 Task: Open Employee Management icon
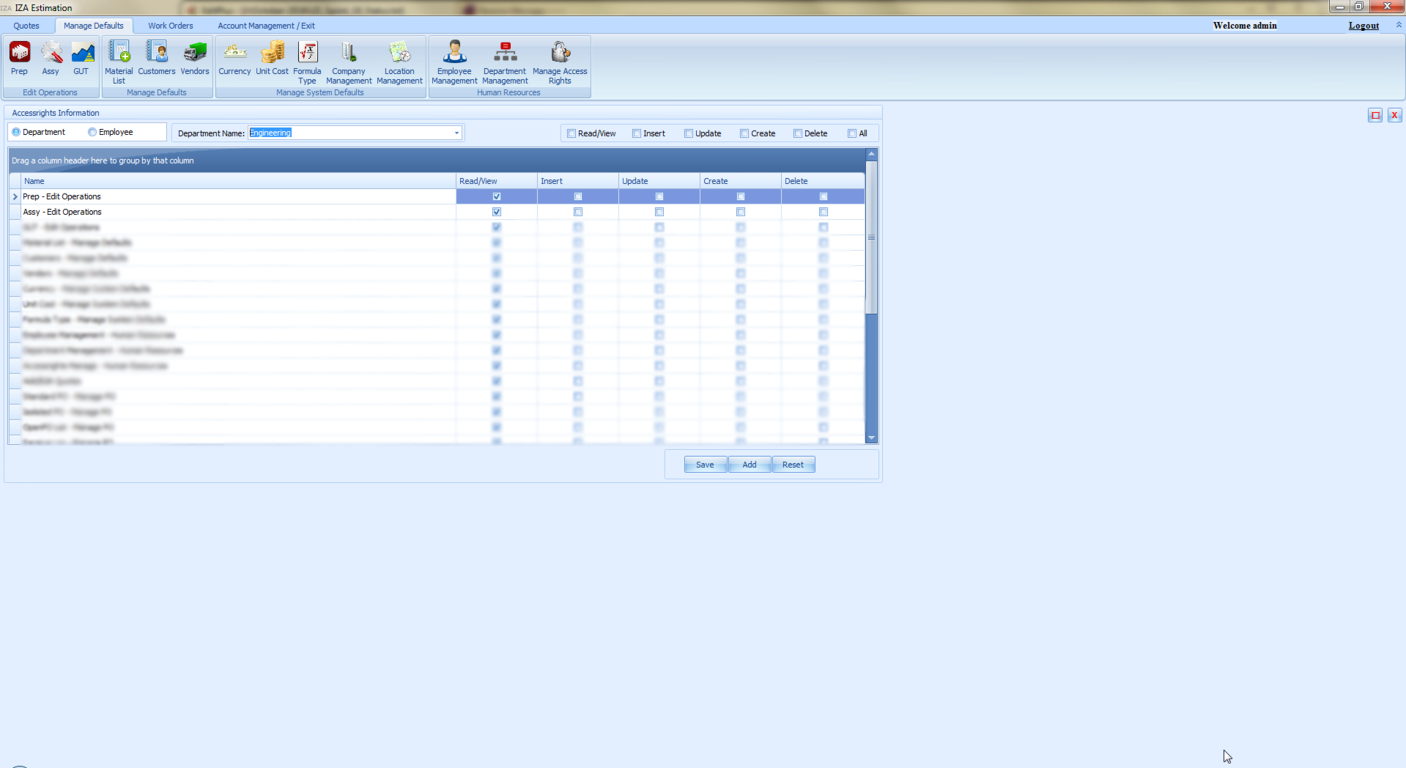(x=454, y=60)
